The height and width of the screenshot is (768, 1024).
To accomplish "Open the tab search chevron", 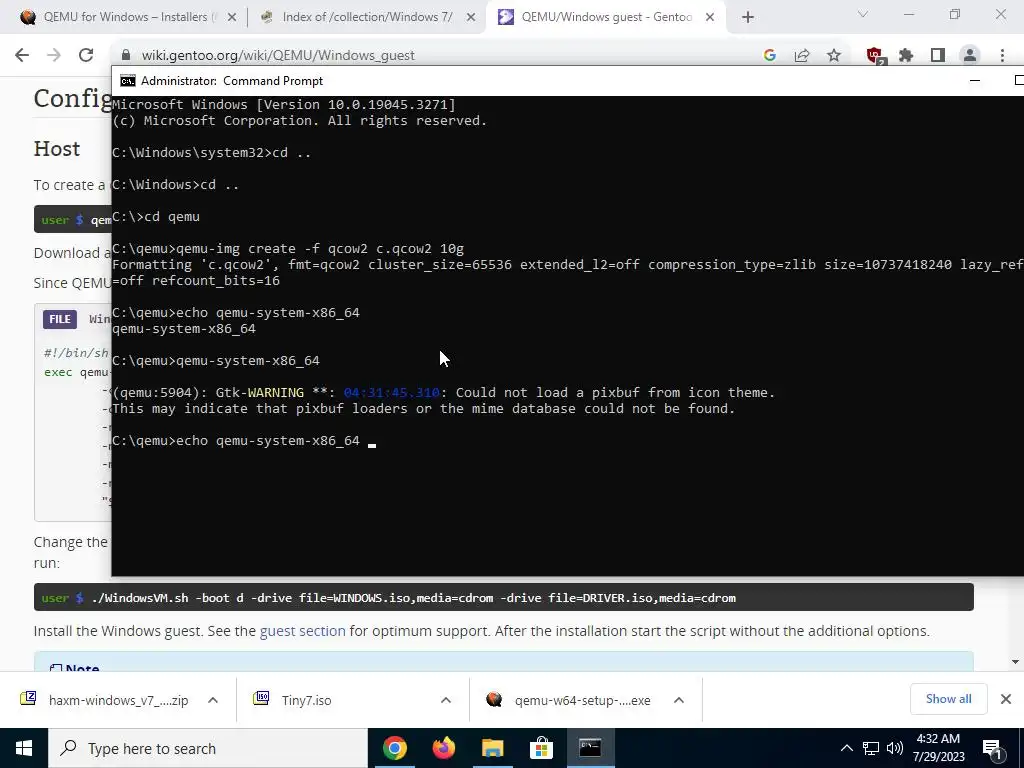I will [863, 14].
